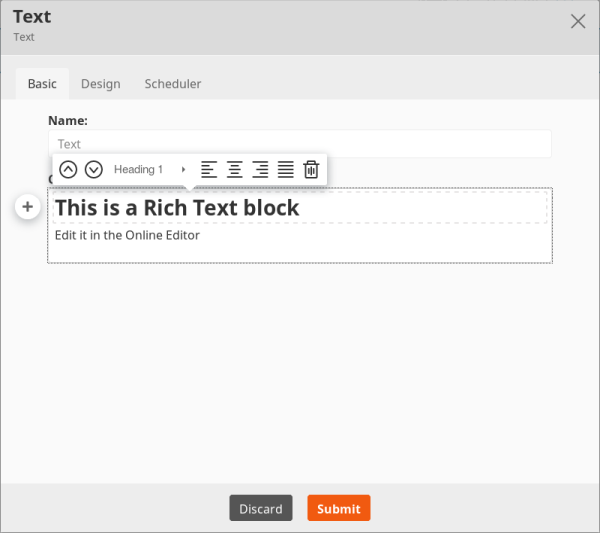Place cursor in 'Edit it in the Online Editor' line
The height and width of the screenshot is (533, 600).
pos(127,235)
